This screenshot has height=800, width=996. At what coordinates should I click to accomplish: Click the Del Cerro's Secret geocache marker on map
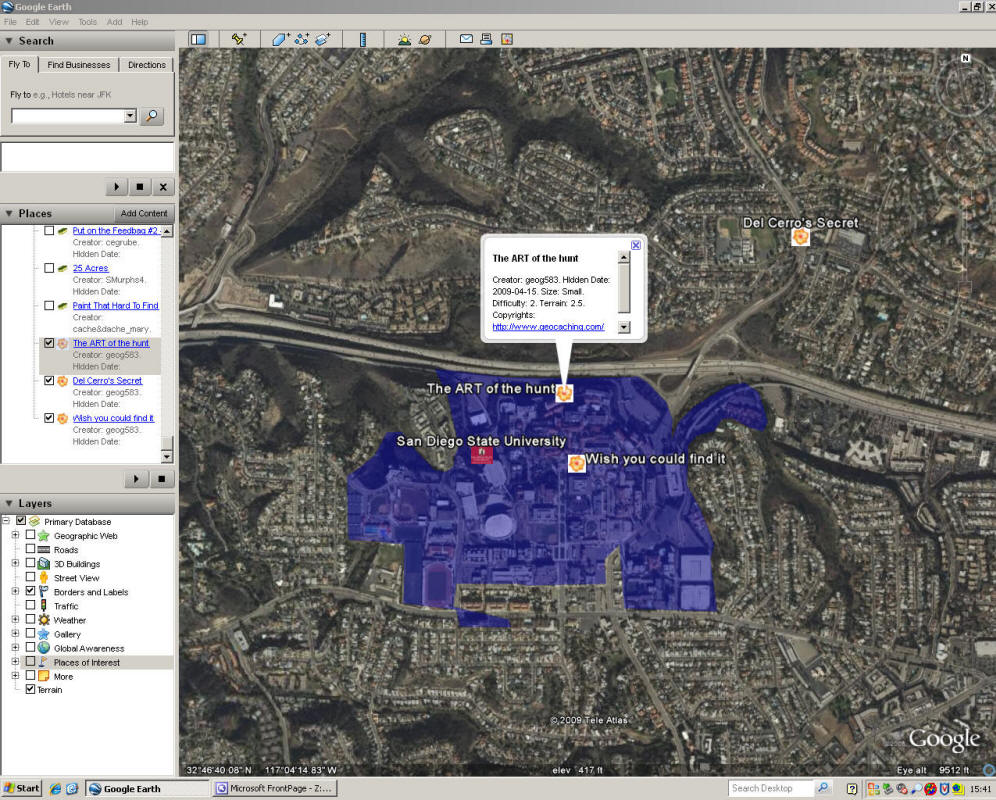[800, 237]
